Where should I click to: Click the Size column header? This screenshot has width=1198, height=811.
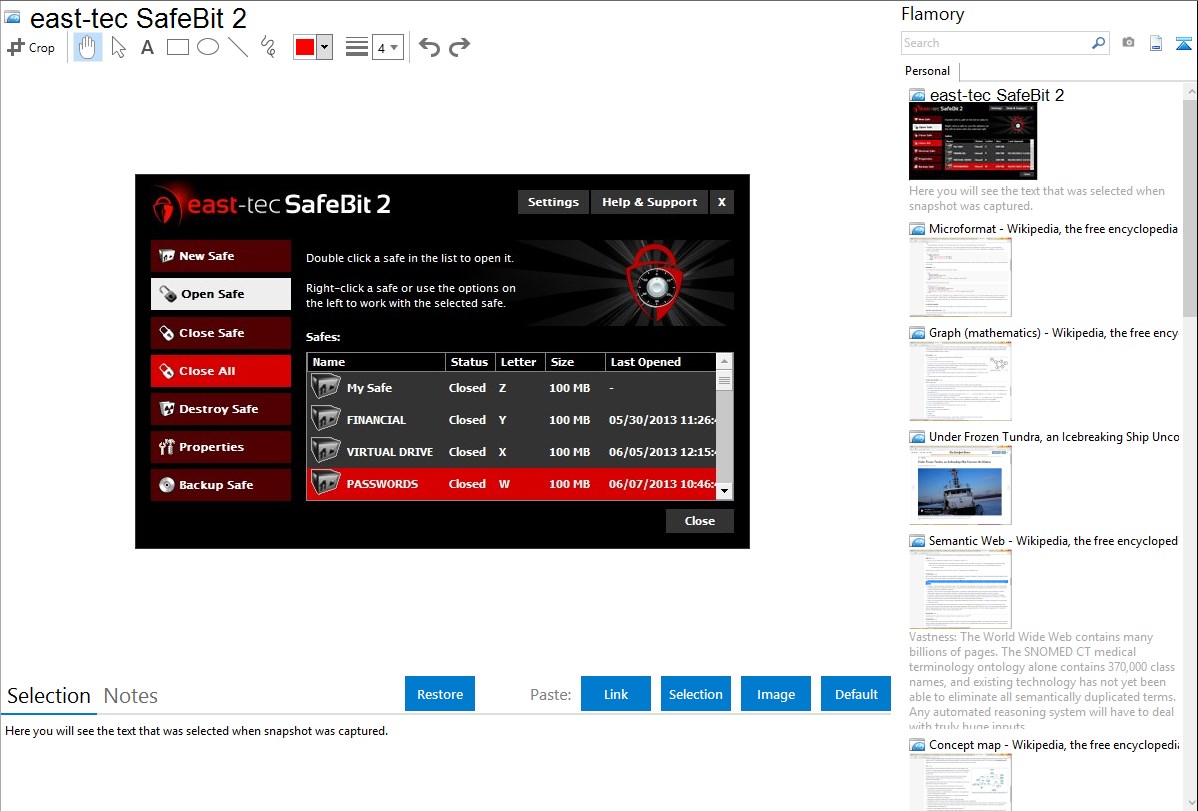click(x=575, y=362)
